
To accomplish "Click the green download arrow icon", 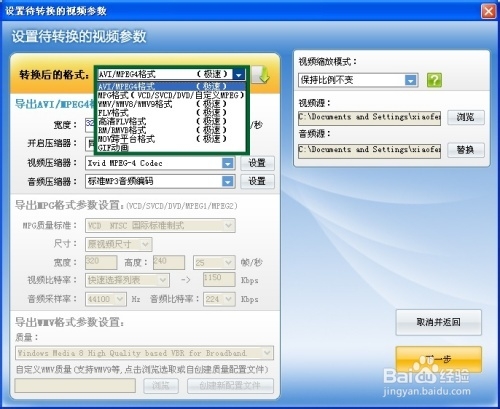I will pos(261,75).
